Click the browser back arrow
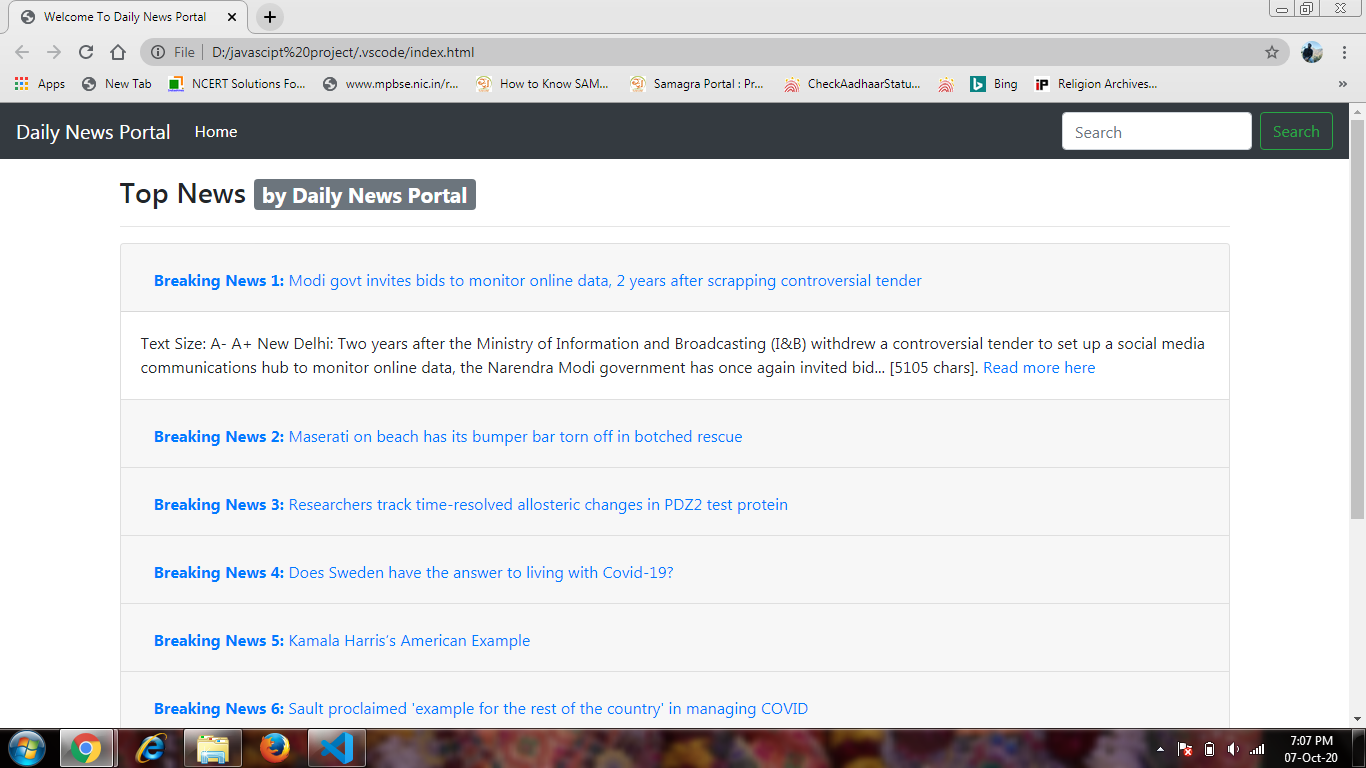 click(22, 52)
